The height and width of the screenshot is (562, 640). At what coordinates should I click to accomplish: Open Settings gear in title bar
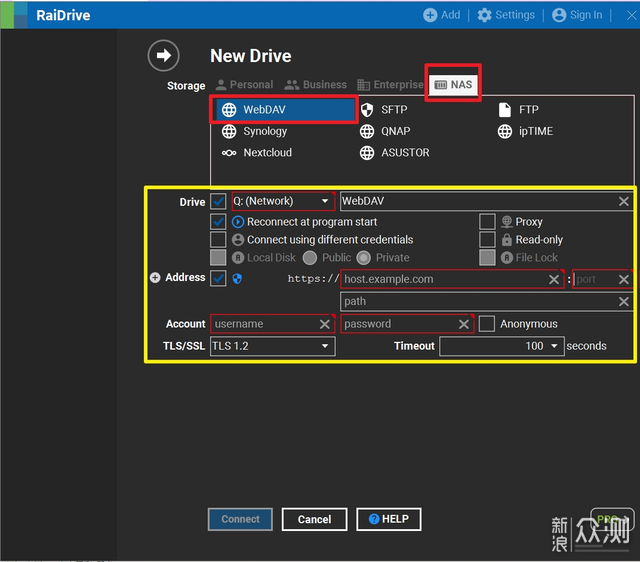tap(484, 15)
